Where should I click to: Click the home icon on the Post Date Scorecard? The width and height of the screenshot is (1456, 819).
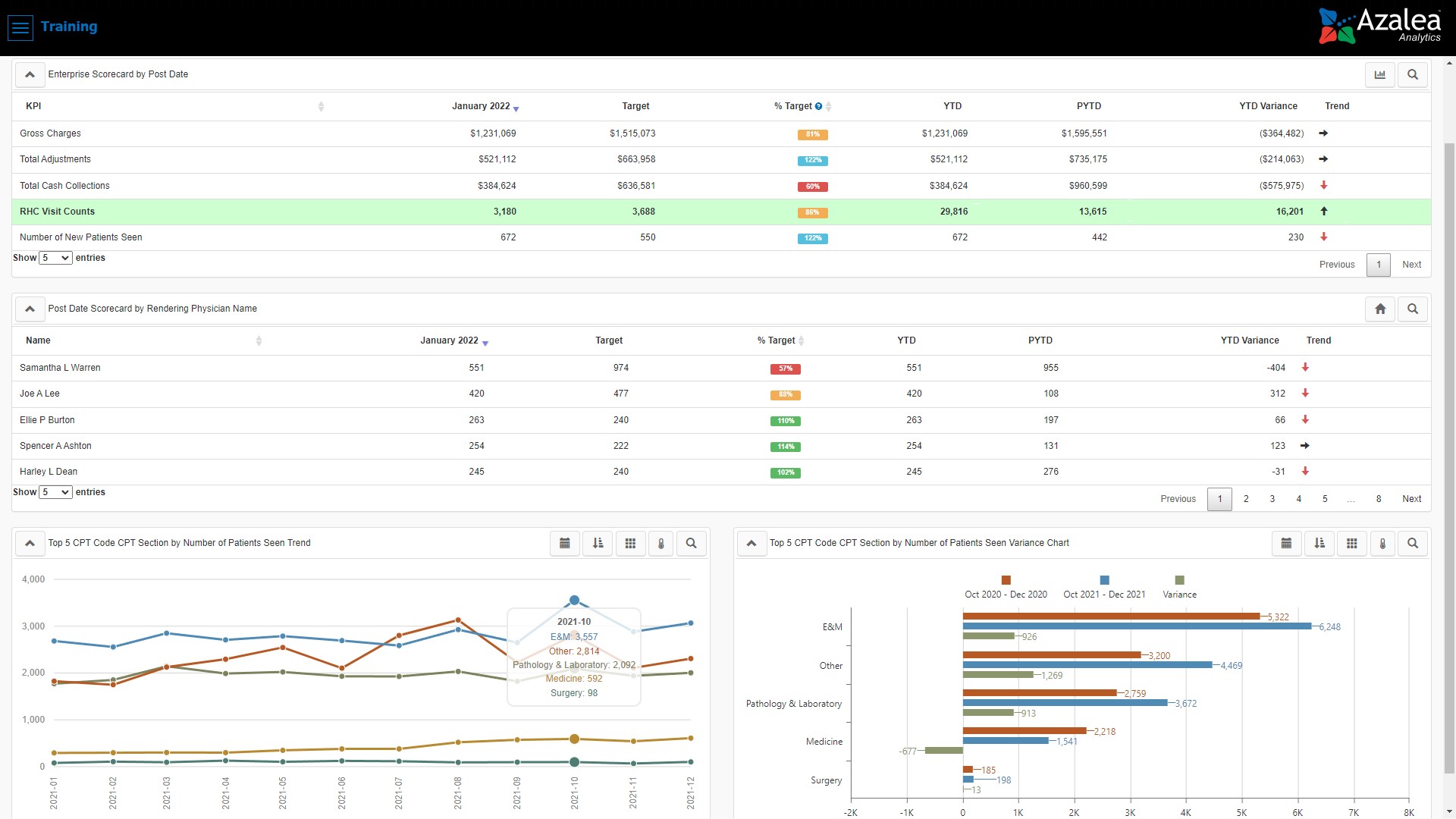pyautogui.click(x=1380, y=309)
